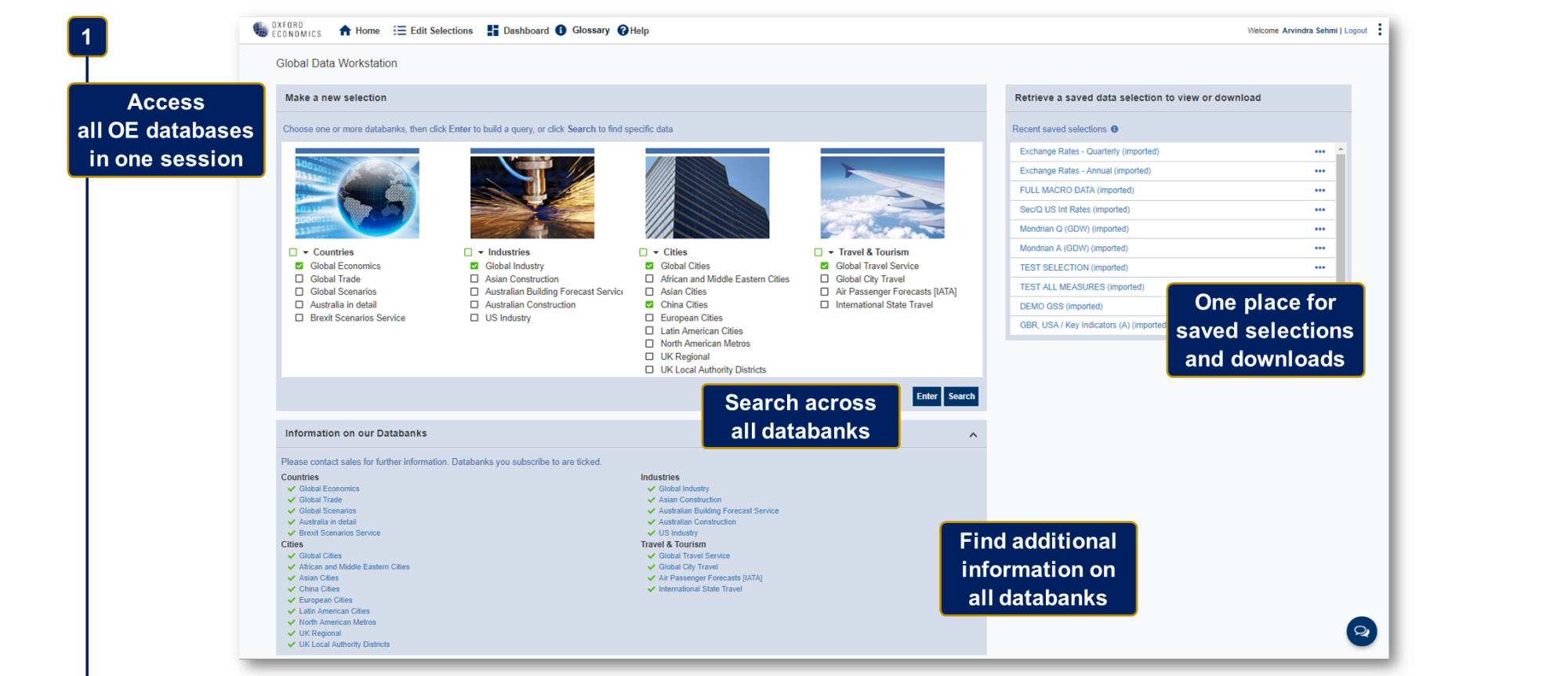
Task: Collapse the Countries group arrow
Action: [306, 253]
